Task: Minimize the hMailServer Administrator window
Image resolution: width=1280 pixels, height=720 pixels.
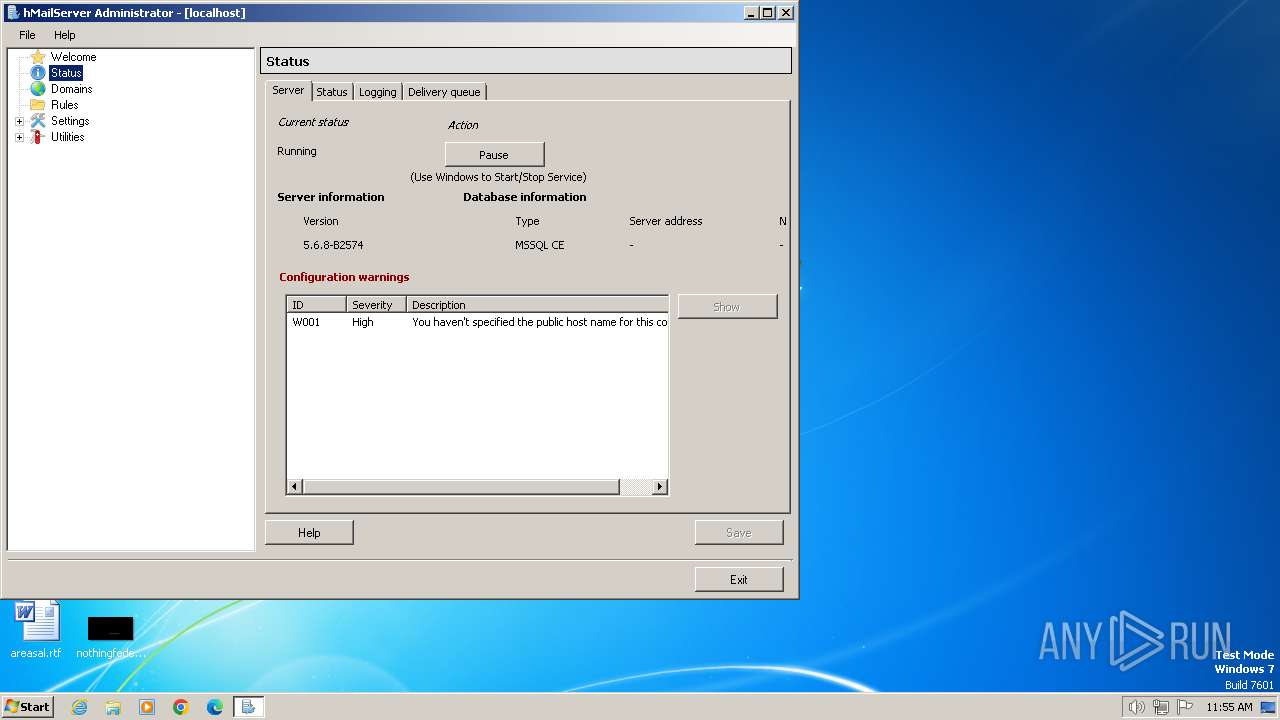Action: pos(750,13)
